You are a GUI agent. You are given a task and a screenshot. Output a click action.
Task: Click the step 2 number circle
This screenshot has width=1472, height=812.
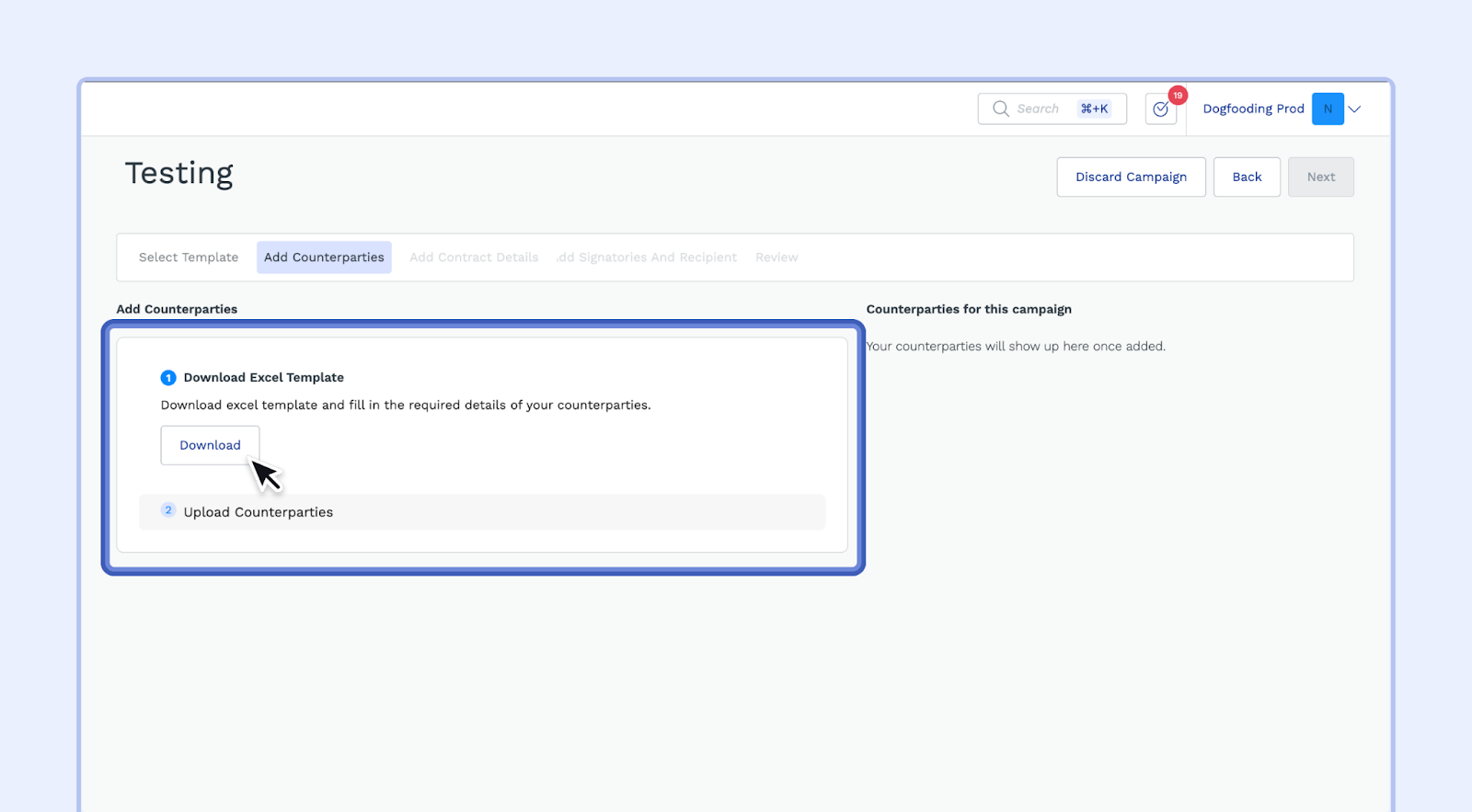tap(168, 510)
